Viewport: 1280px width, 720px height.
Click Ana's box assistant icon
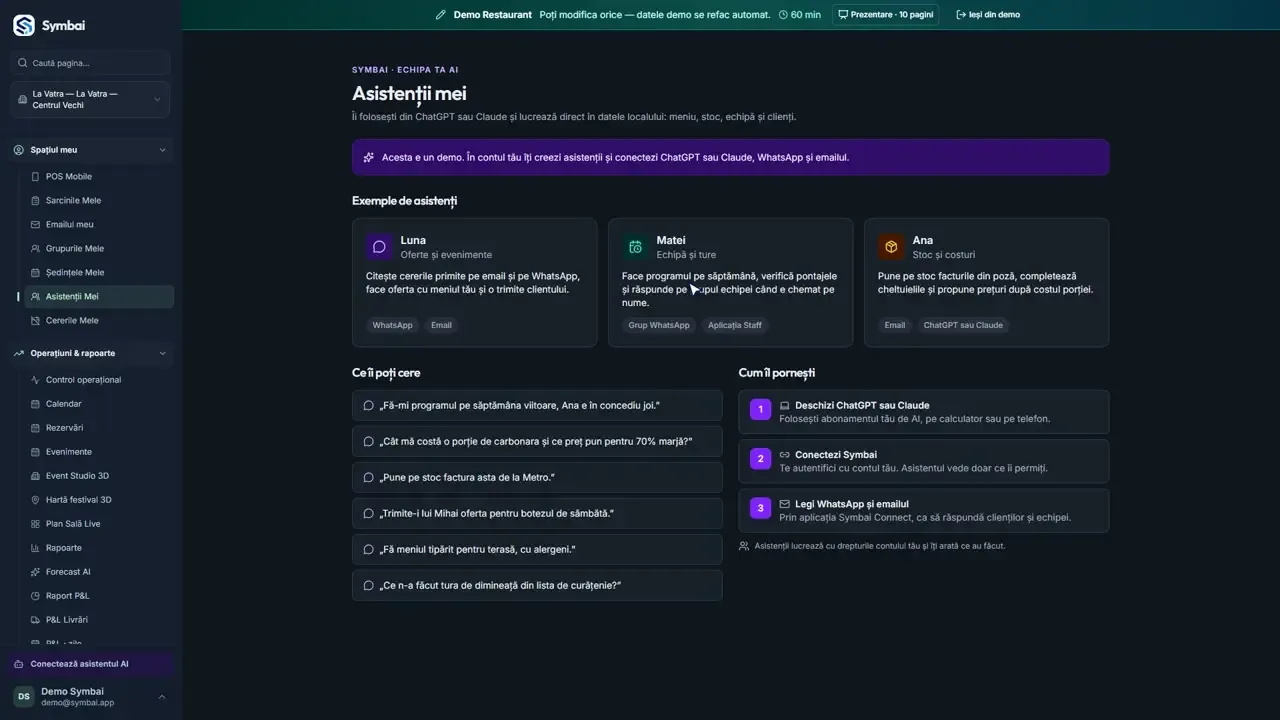pos(891,247)
